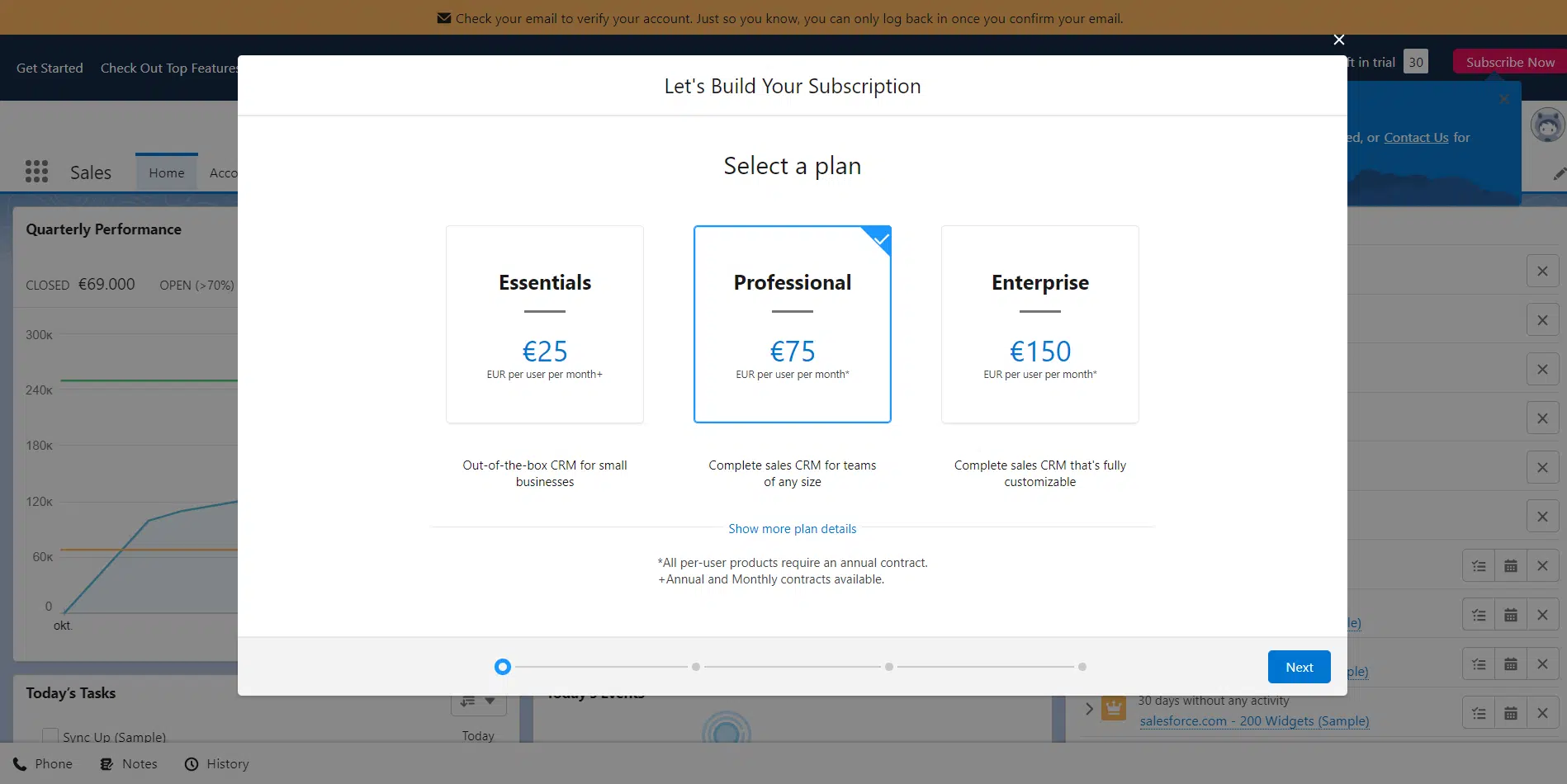Open the Today's Tasks filter dropdown
This screenshot has width=1567, height=784.
pos(479,701)
